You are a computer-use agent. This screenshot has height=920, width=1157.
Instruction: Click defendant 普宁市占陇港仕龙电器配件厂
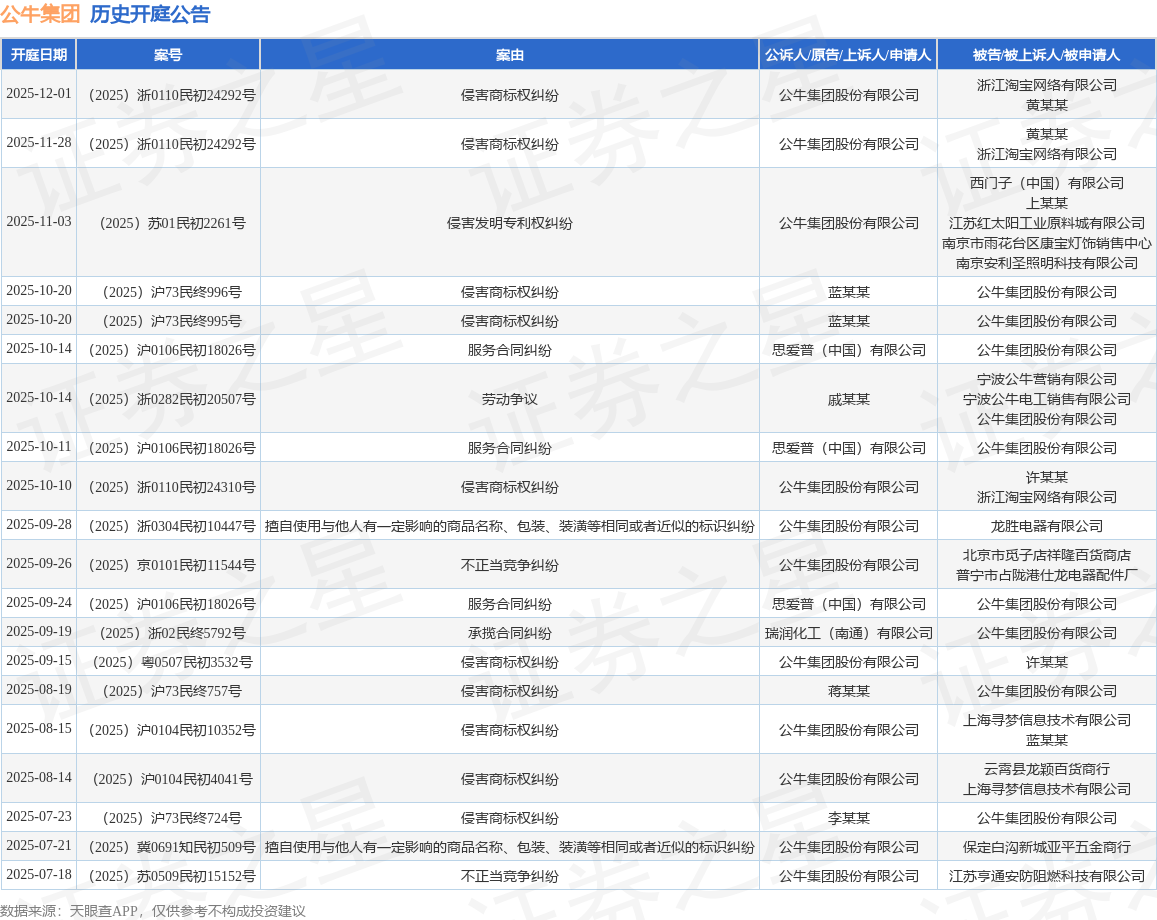pos(1046,575)
